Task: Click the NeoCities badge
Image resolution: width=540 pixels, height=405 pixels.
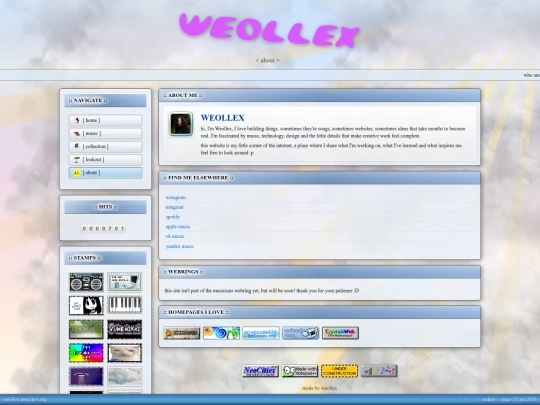Action: click(260, 371)
